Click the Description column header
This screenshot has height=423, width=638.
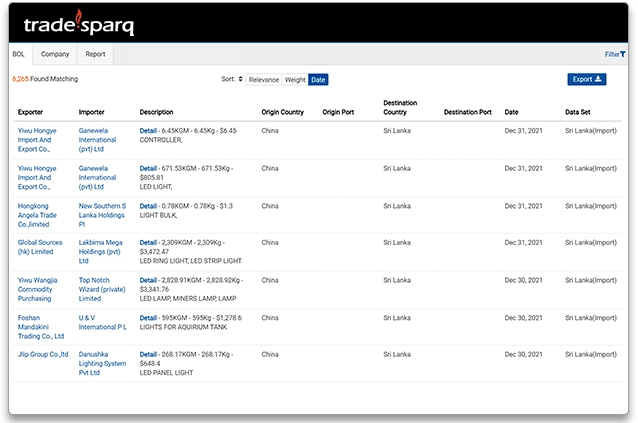(156, 112)
